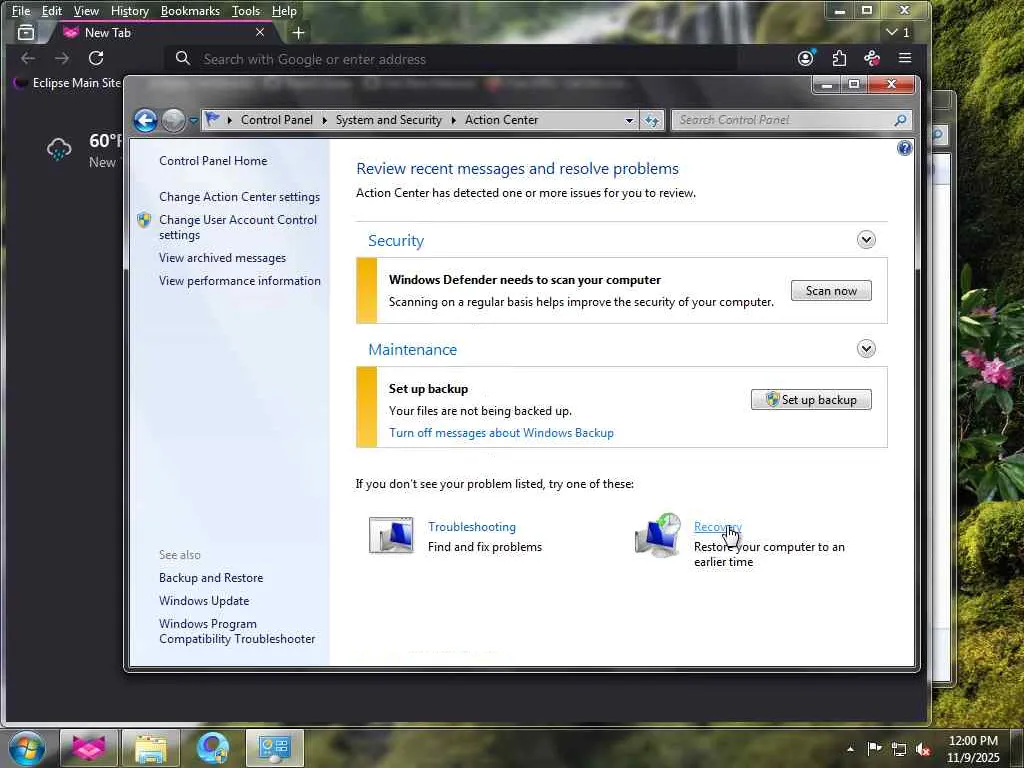Collapse the Security section chevron
Viewport: 1024px width, 768px height.
pyautogui.click(x=866, y=240)
